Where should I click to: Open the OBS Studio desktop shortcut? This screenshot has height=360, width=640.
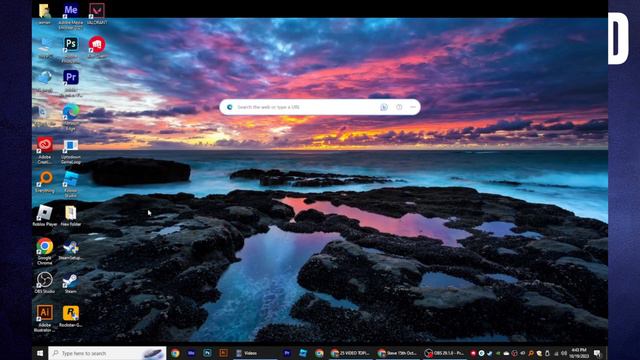44,283
